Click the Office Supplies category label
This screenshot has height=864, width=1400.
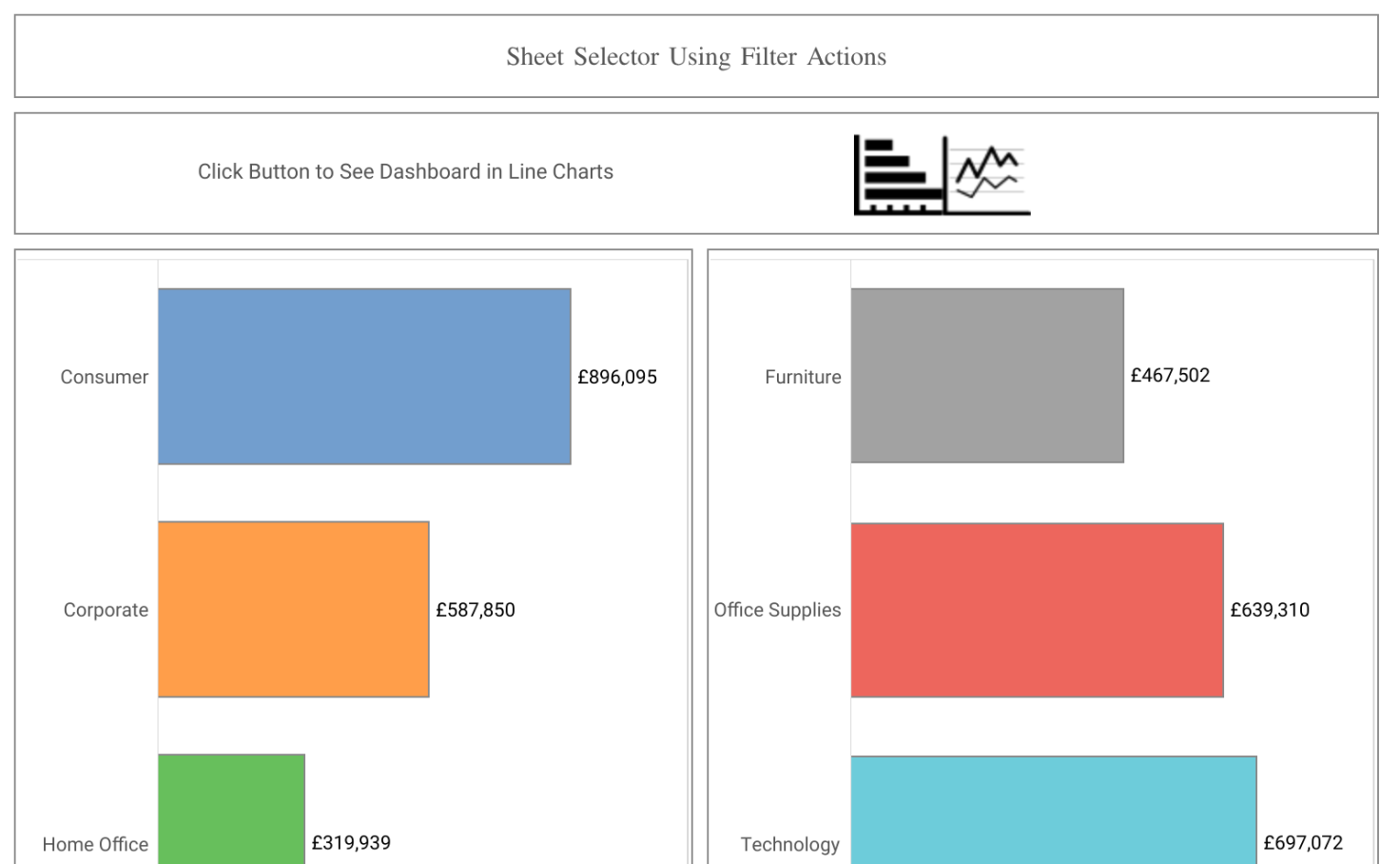click(x=777, y=610)
